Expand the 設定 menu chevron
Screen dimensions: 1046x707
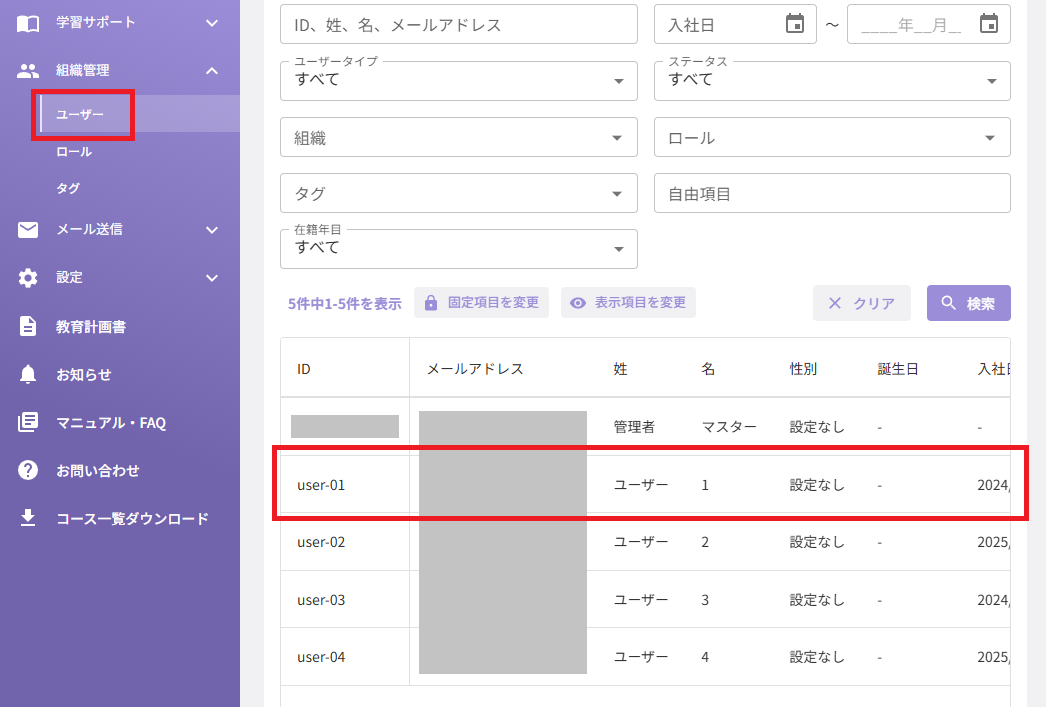point(212,278)
